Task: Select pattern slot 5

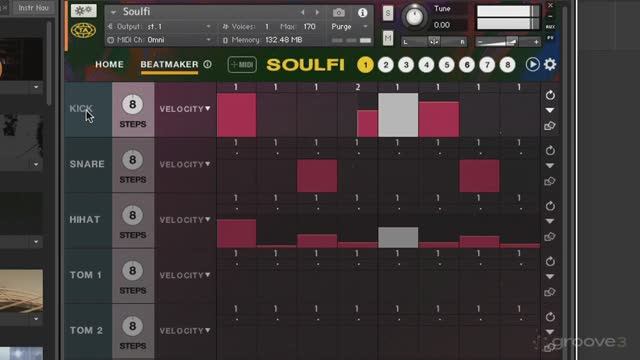Action: [x=447, y=64]
